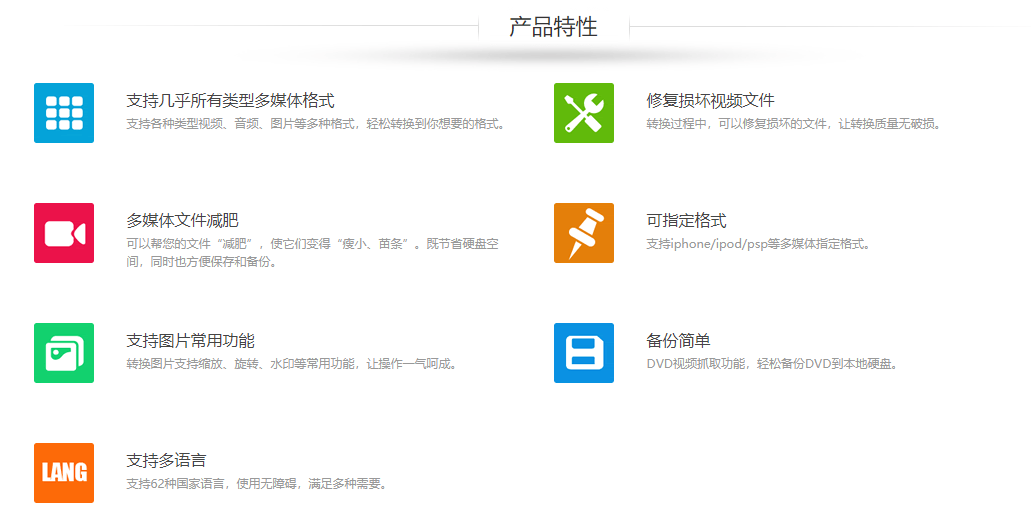Select the heading 可指定格式
Screen dimensions: 1031x524
pos(686,220)
